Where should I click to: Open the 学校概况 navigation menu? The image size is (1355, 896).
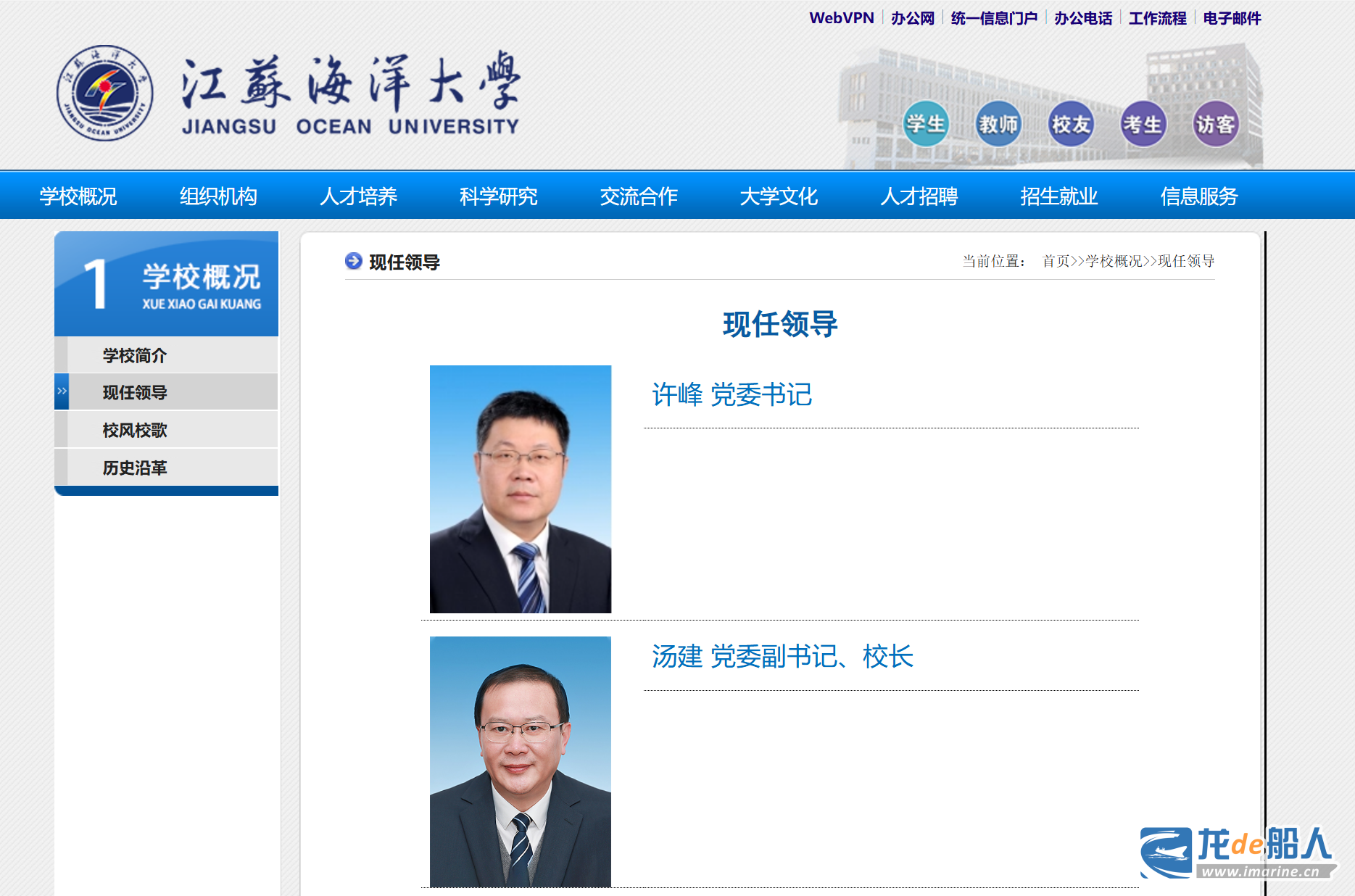pos(78,196)
